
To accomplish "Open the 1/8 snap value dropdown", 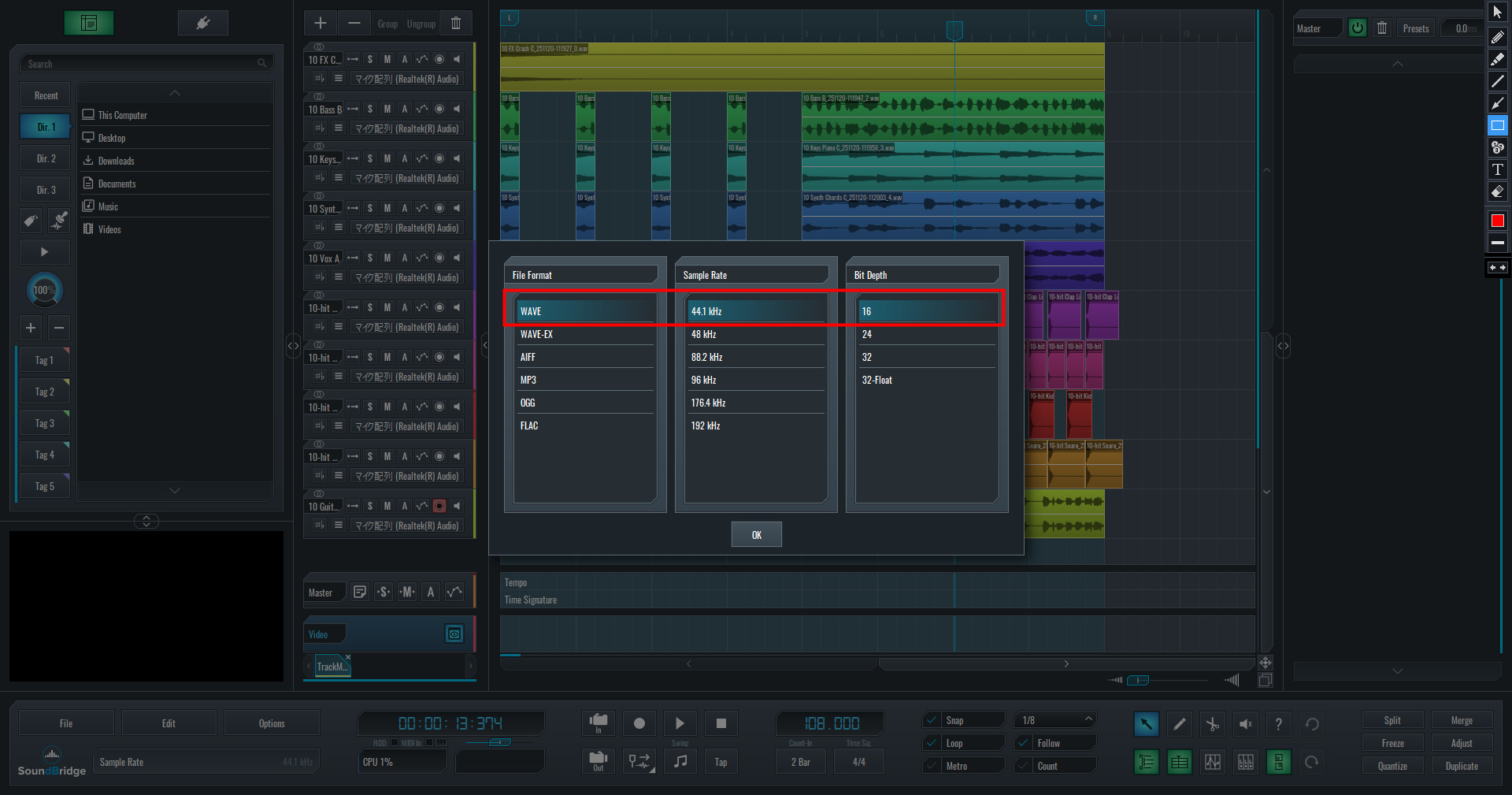I will click(1055, 720).
